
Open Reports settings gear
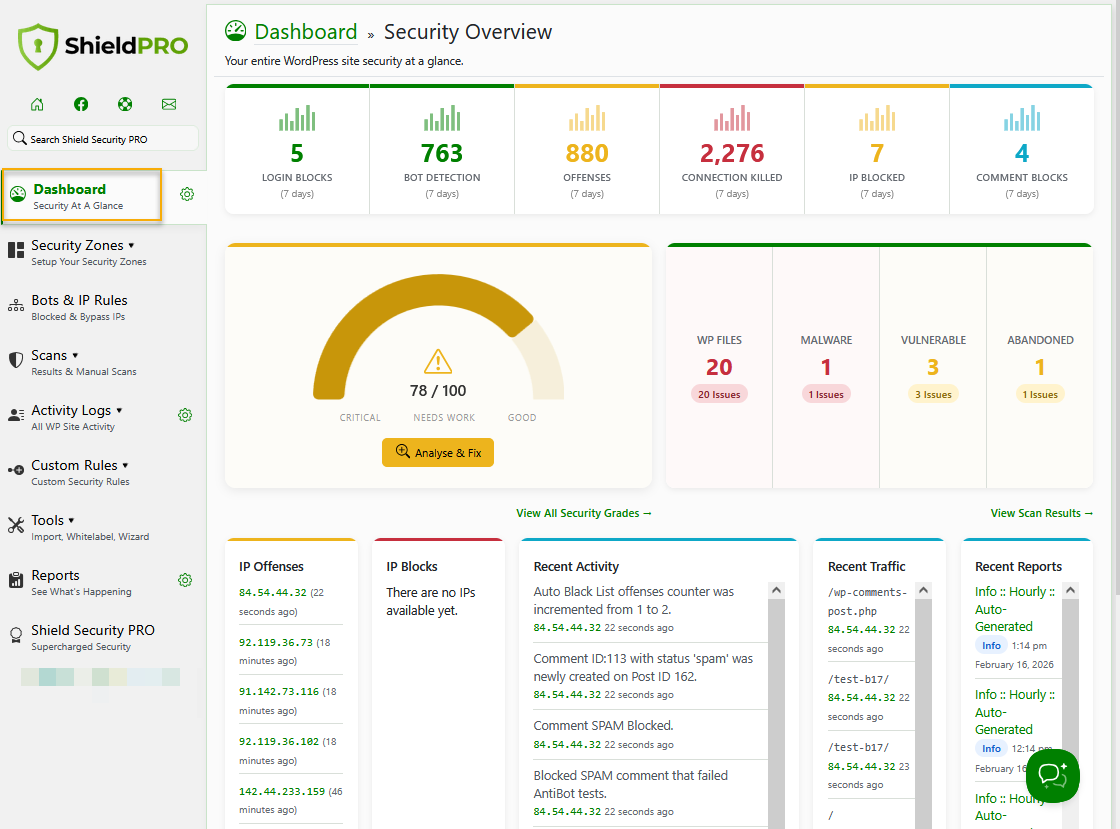tap(185, 581)
